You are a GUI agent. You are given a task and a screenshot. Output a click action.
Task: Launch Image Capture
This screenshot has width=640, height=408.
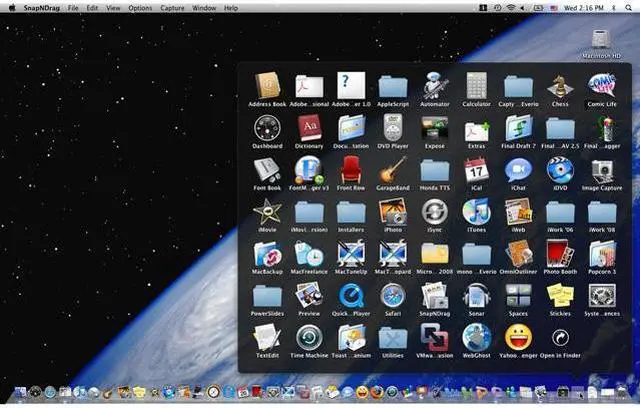[x=602, y=171]
